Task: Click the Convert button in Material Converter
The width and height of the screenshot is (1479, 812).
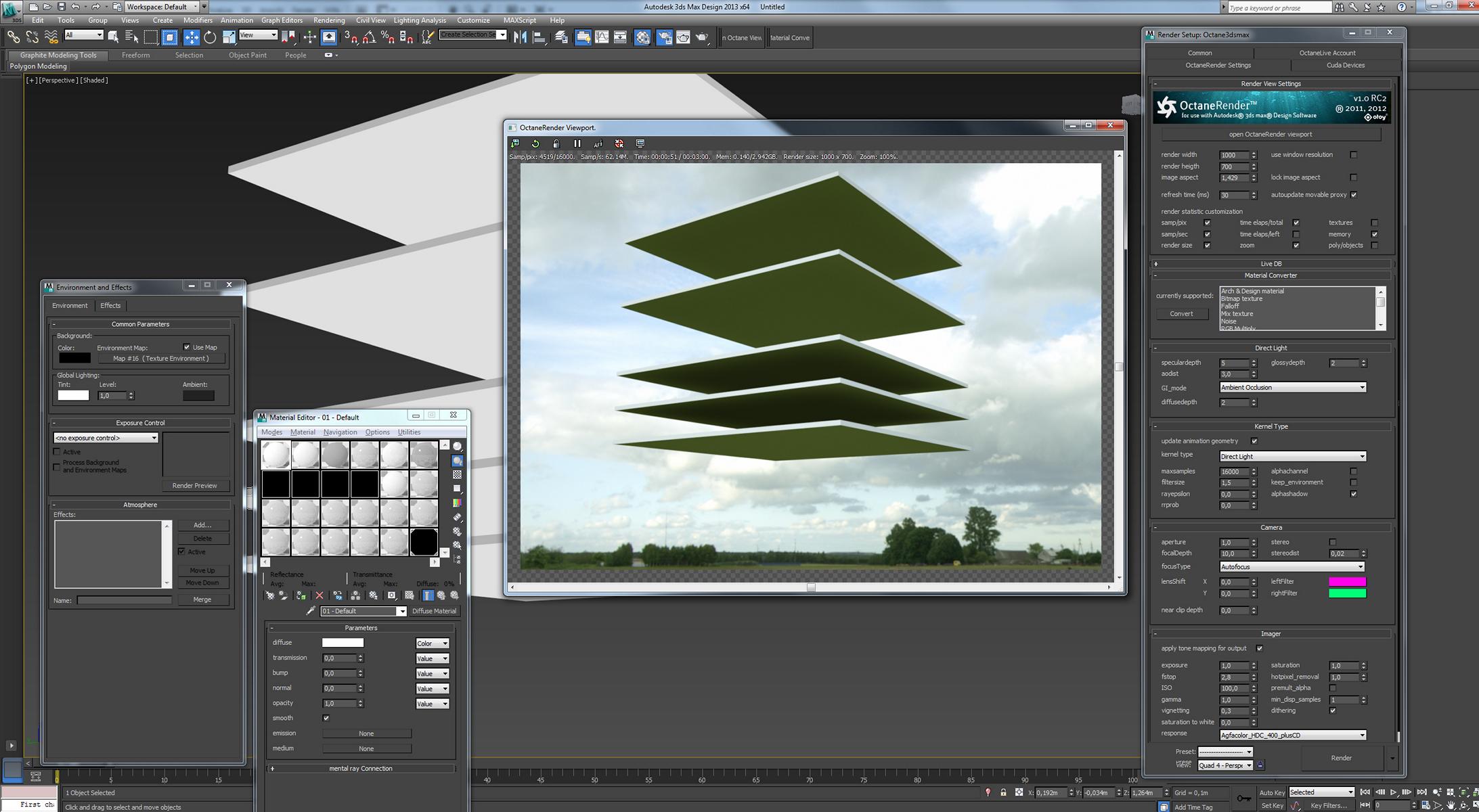Action: tap(1181, 314)
